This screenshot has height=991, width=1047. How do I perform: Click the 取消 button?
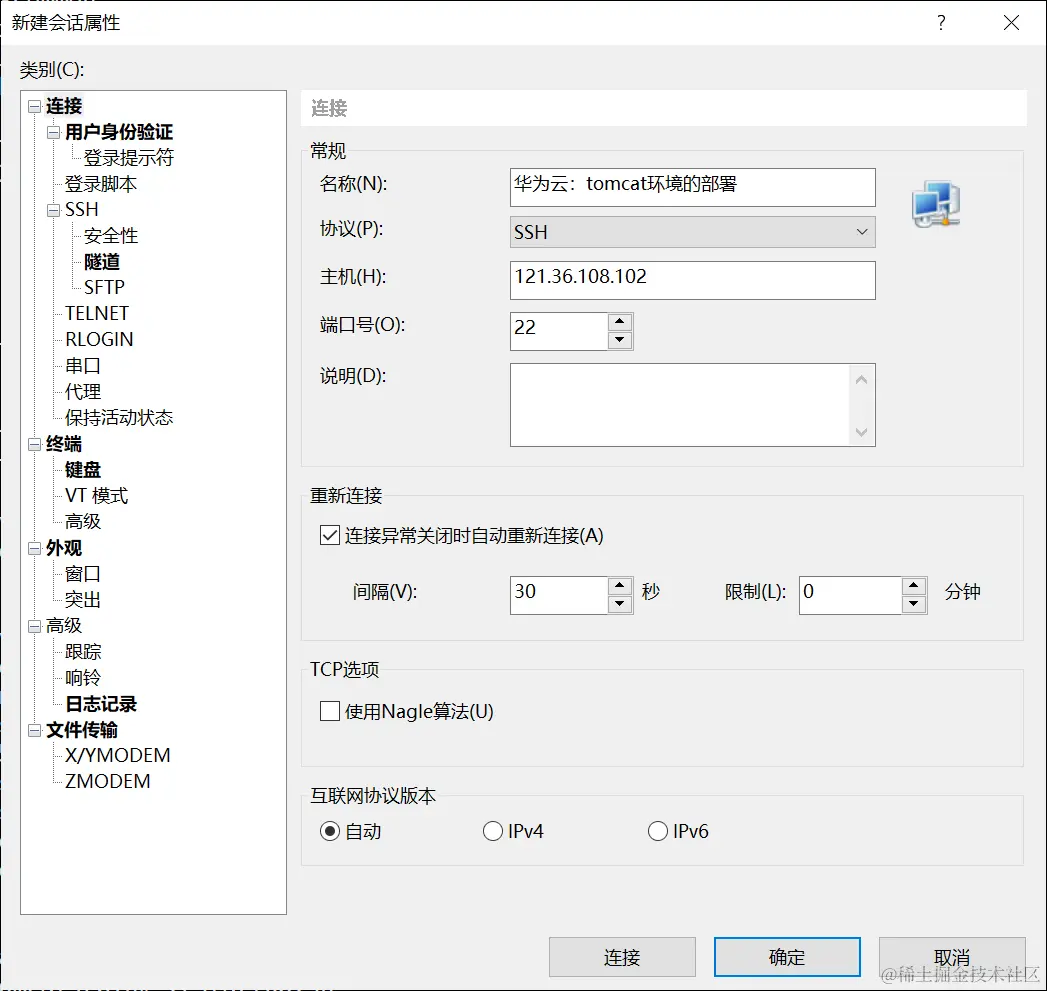tap(950, 956)
